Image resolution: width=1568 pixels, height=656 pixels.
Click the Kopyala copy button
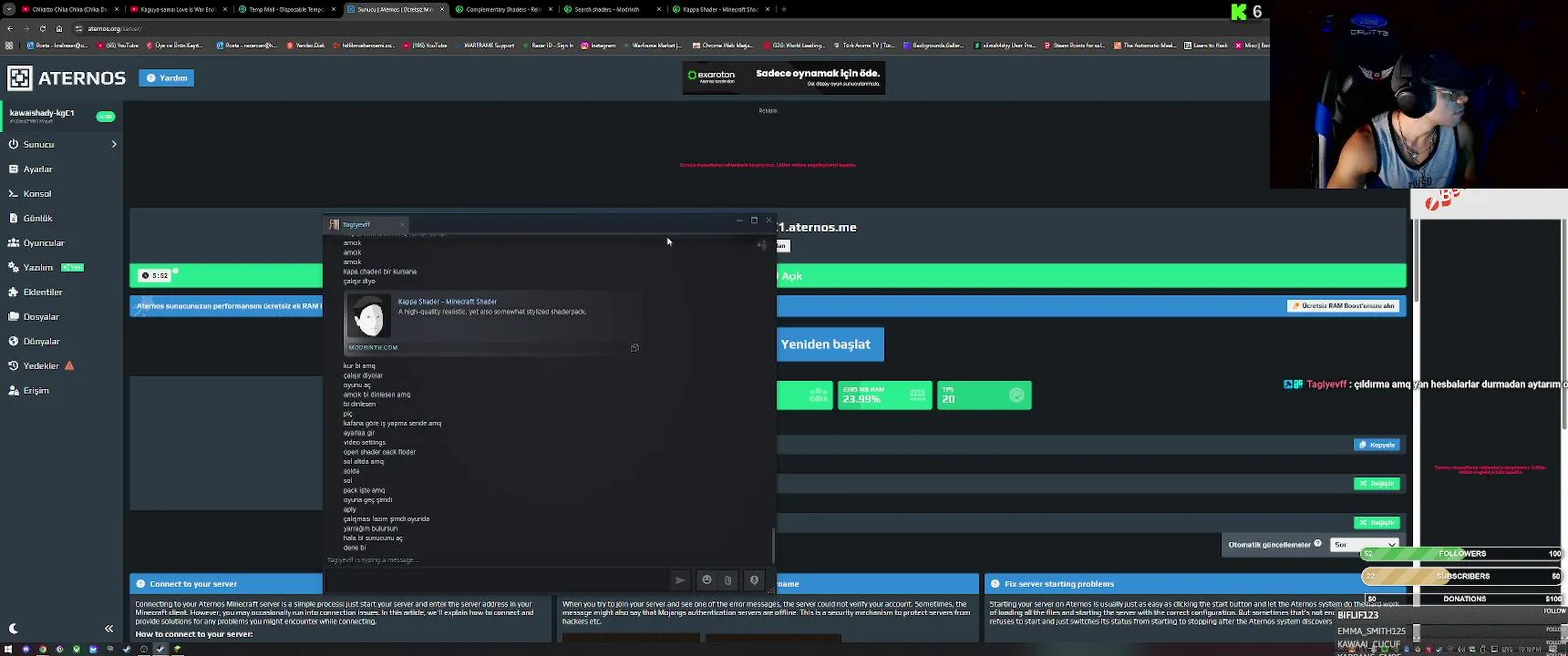click(x=1377, y=445)
